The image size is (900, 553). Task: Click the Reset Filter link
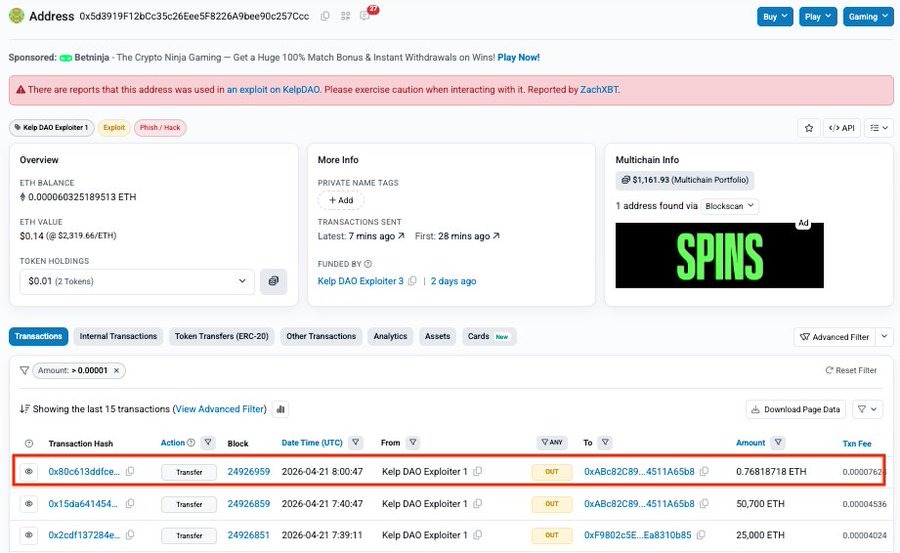[851, 370]
